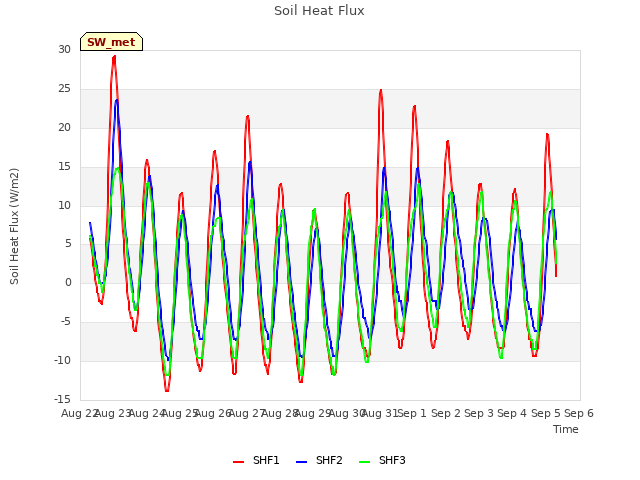Viewport: 640px width, 480px height.
Task: Toggle the SHF2 series in legend
Action: pos(319,460)
